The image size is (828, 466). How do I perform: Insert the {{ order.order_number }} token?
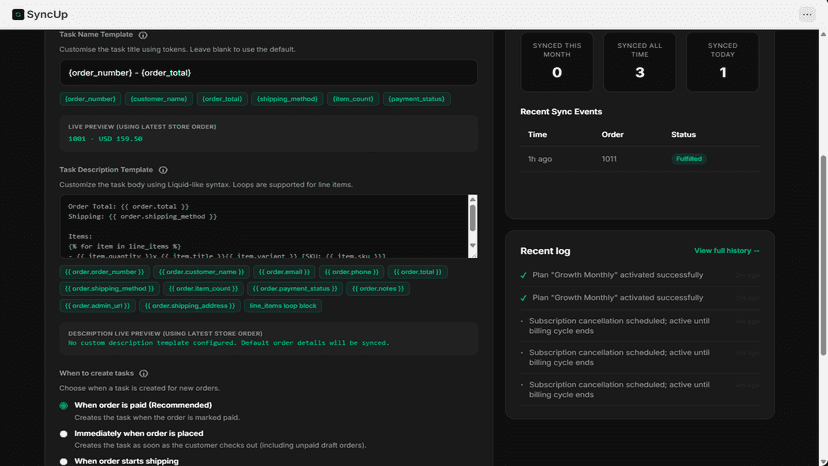tap(104, 272)
